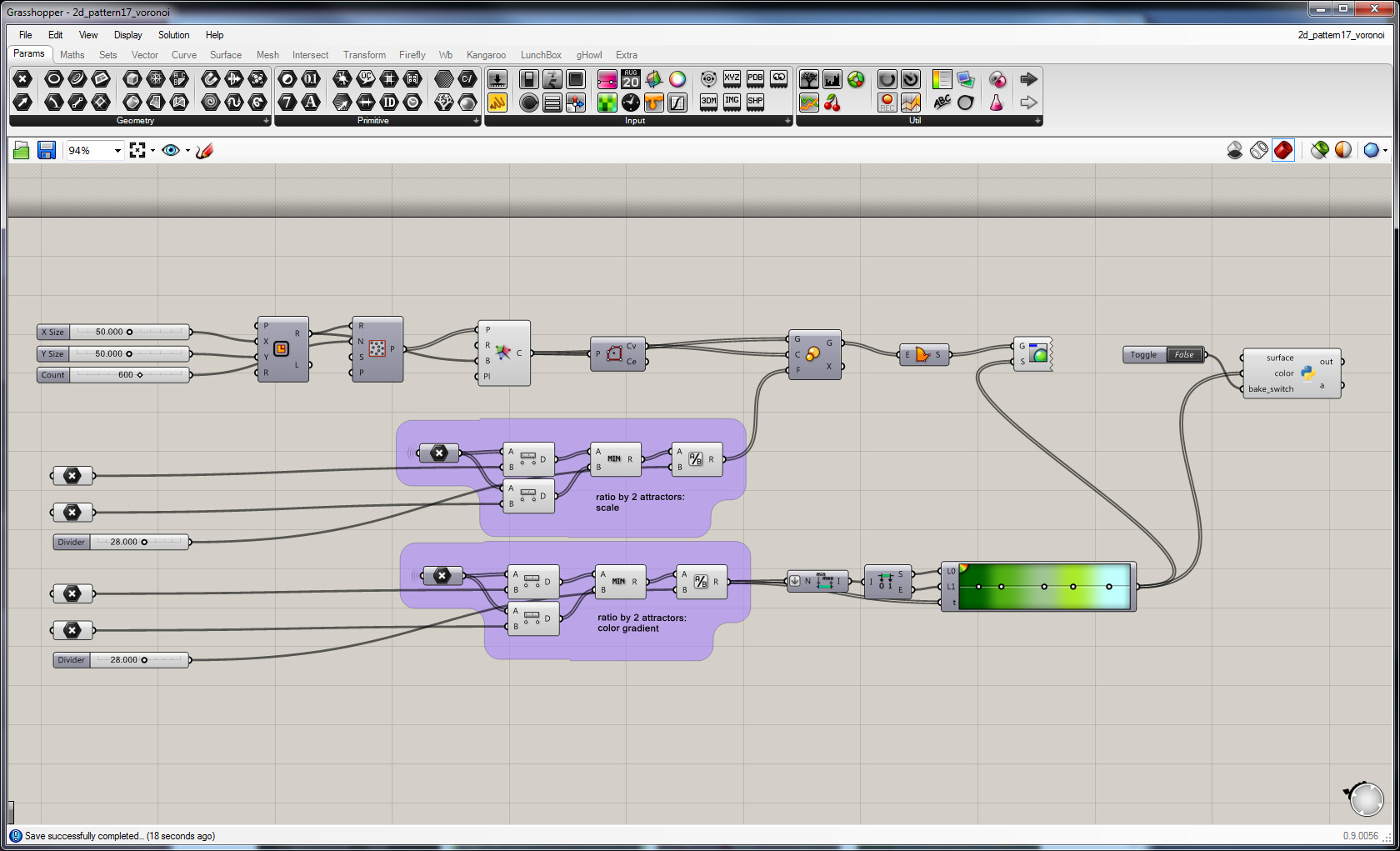
Task: Switch to the Kangaroo tab
Action: point(486,55)
